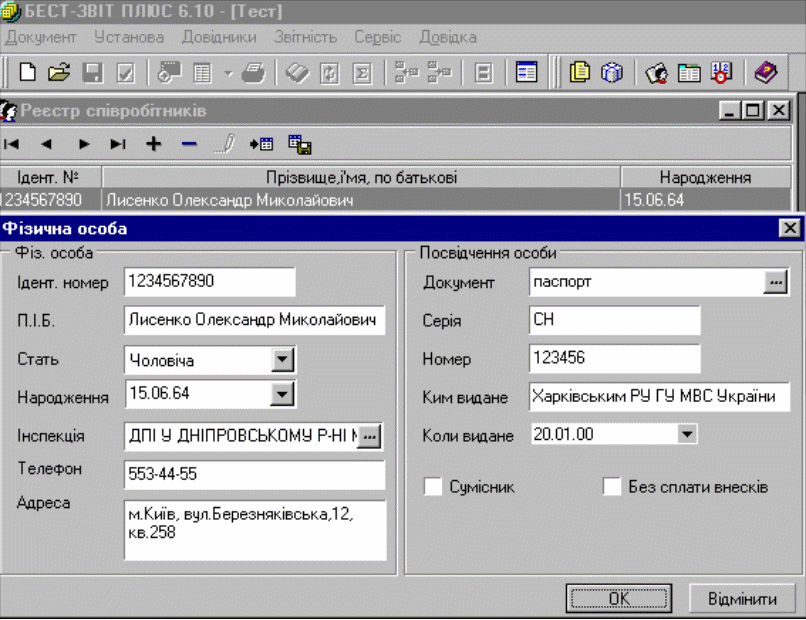The image size is (806, 620).
Task: Browse document types with ellipsis button
Action: point(776,283)
